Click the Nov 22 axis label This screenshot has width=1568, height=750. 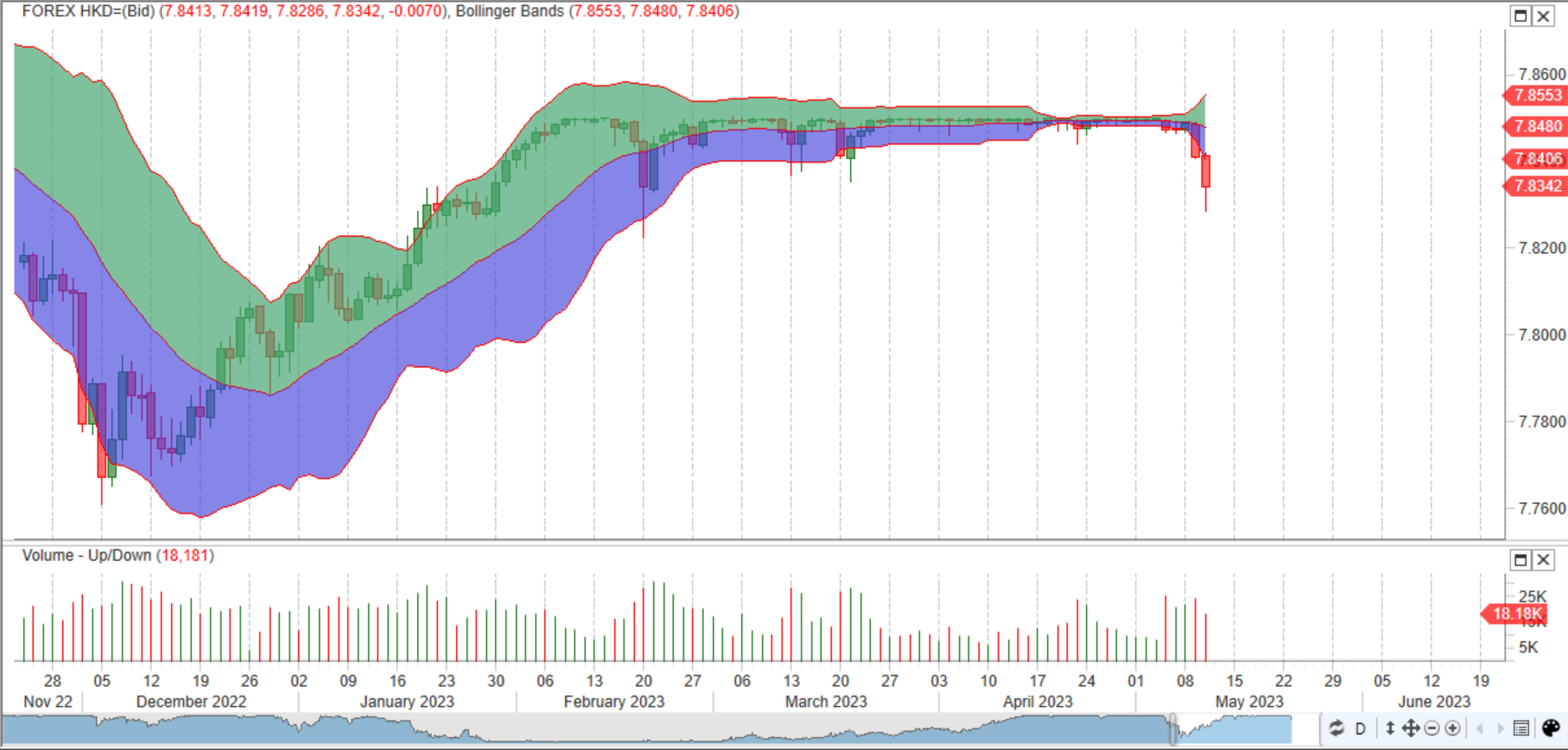48,702
